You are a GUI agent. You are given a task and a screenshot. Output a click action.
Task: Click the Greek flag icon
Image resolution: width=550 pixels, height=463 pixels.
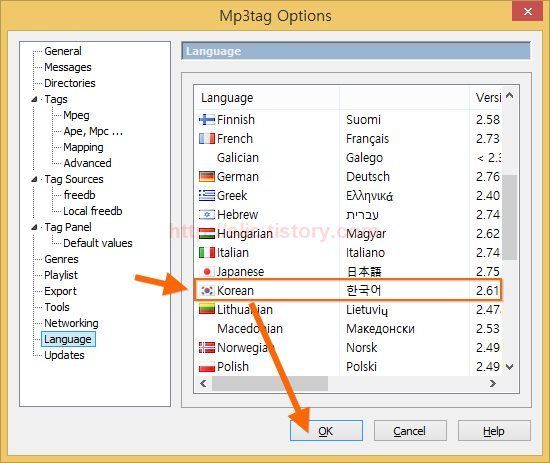tap(207, 195)
